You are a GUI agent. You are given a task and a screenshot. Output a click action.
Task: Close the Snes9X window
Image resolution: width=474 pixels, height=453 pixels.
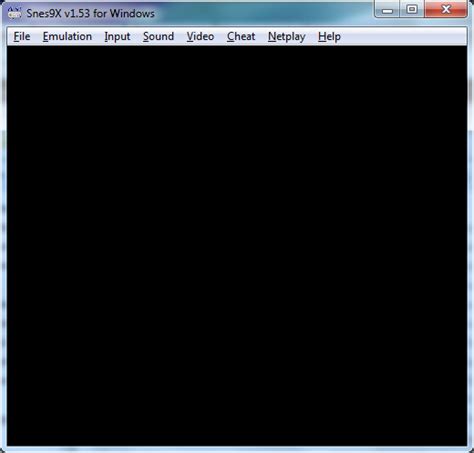point(446,9)
